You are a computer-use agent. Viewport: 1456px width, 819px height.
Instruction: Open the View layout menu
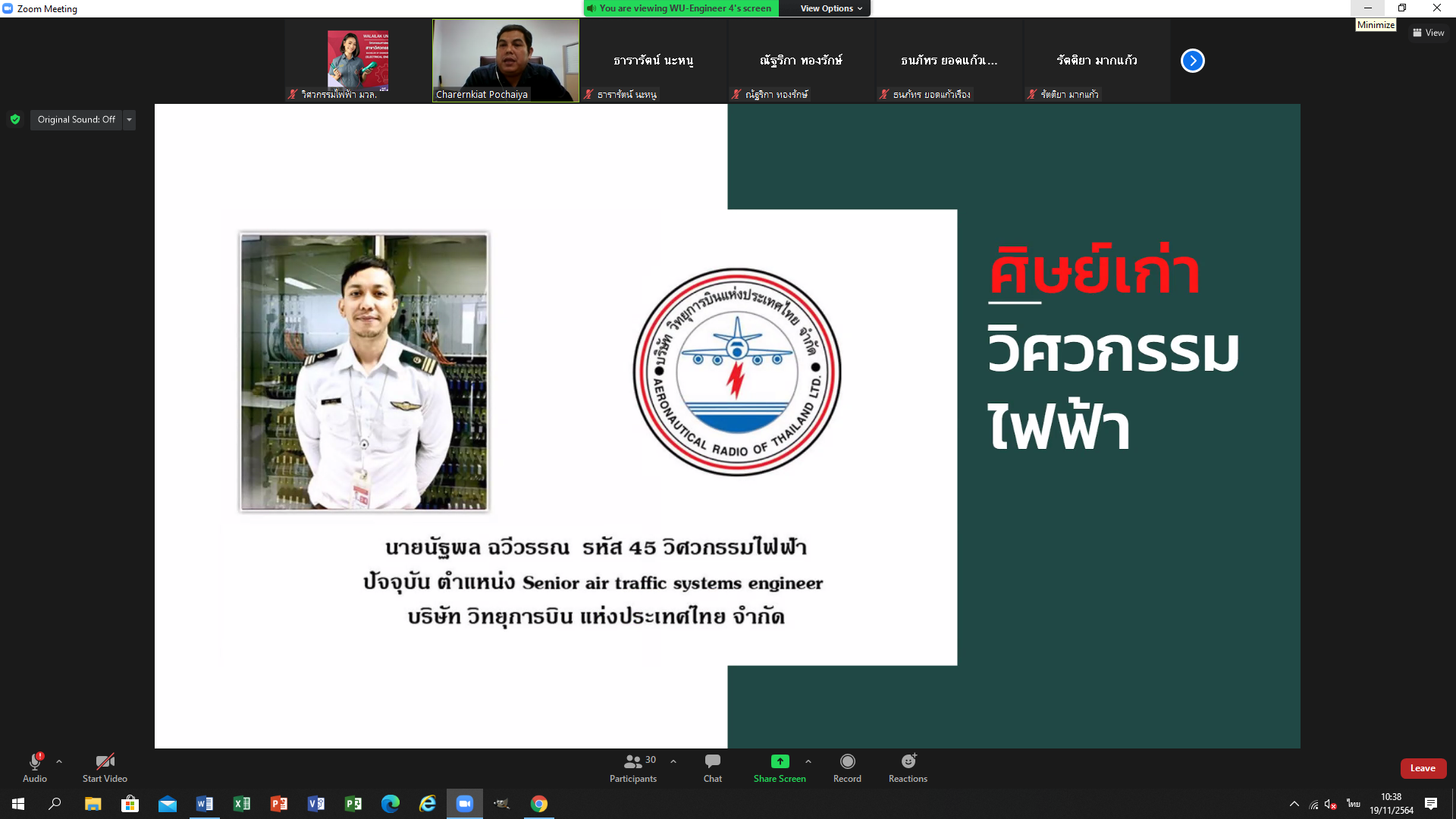pyautogui.click(x=1429, y=33)
